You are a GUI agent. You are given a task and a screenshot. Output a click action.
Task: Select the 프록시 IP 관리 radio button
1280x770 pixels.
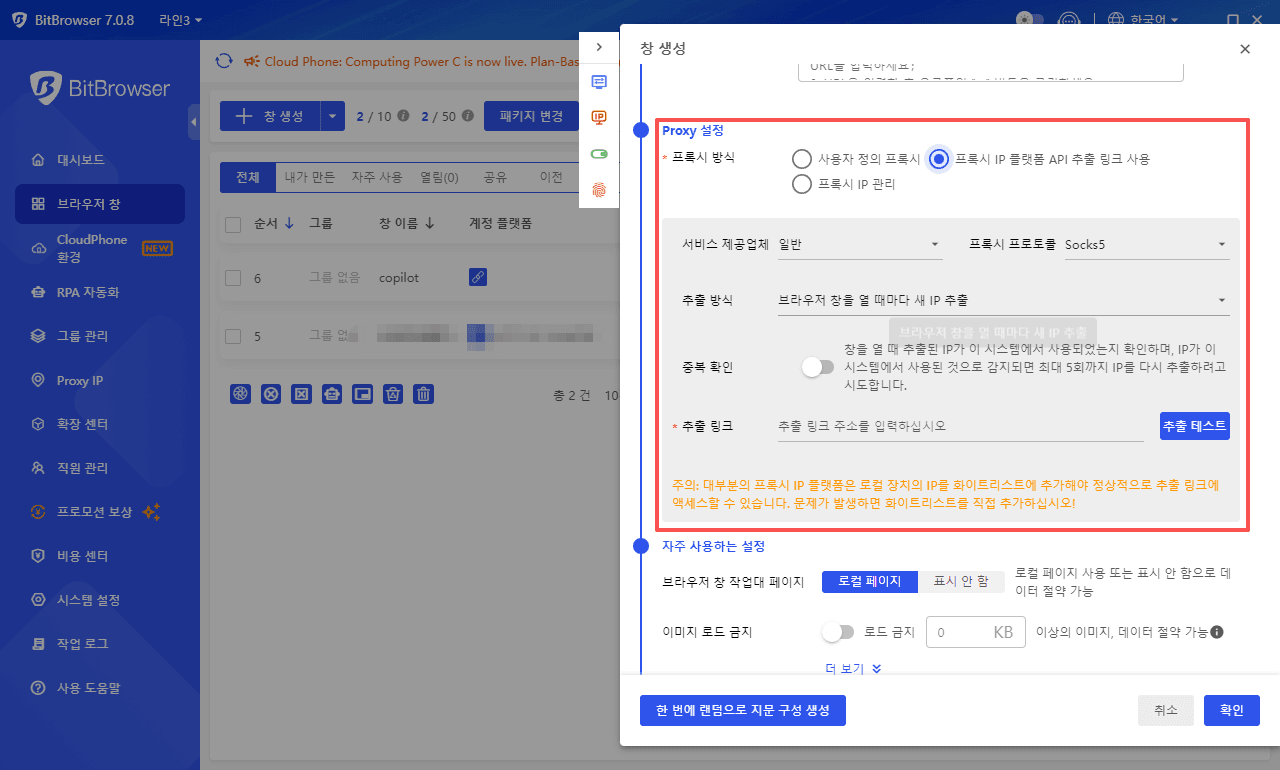(x=801, y=184)
